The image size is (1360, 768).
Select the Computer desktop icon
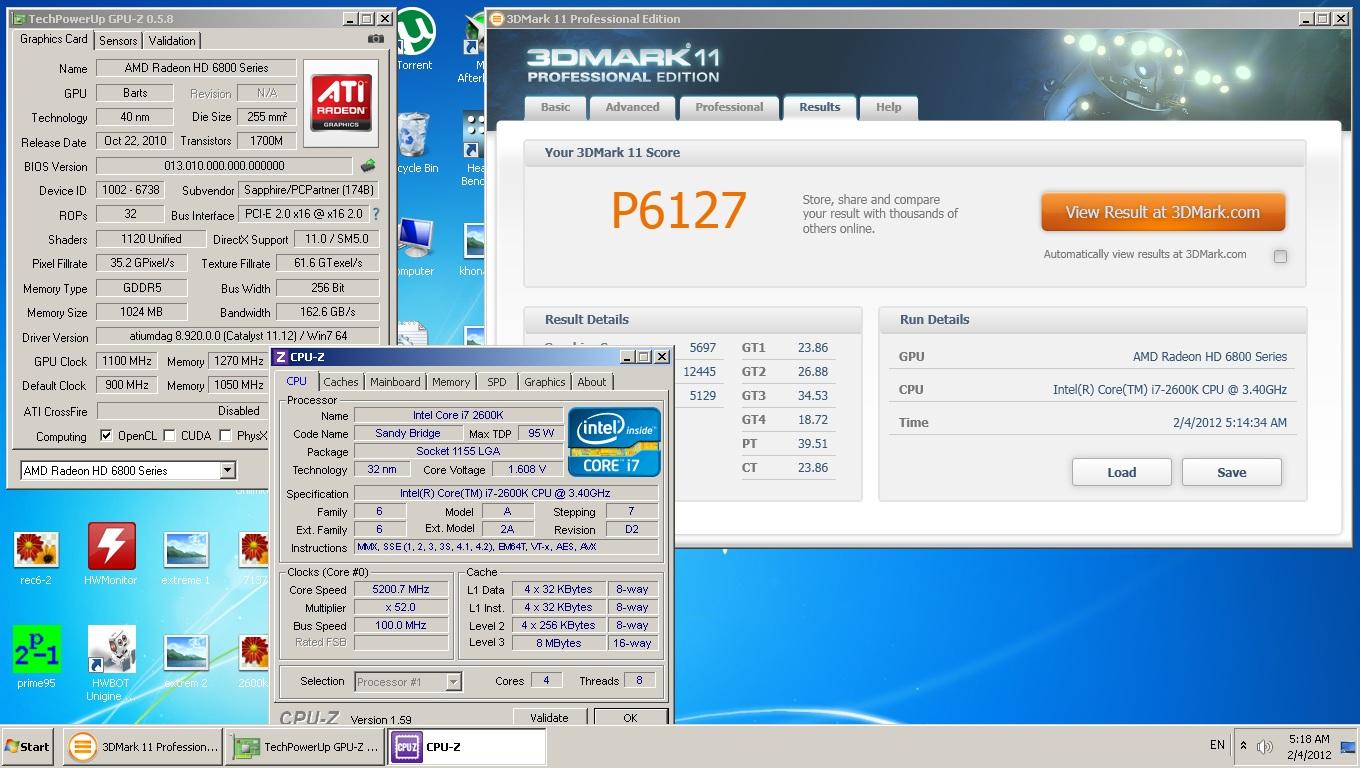coord(415,247)
